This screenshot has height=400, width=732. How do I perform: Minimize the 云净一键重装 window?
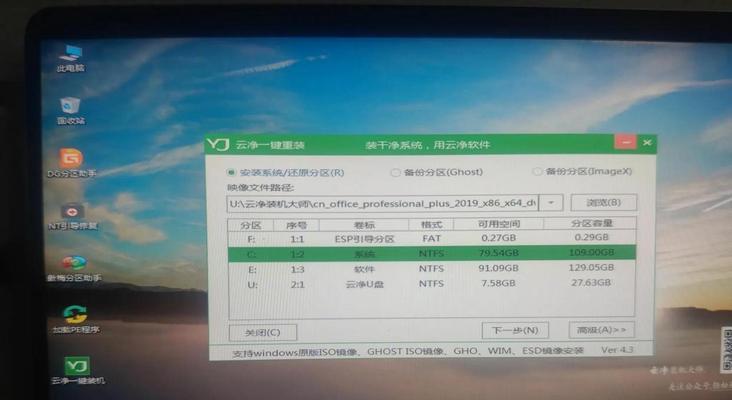(625, 142)
